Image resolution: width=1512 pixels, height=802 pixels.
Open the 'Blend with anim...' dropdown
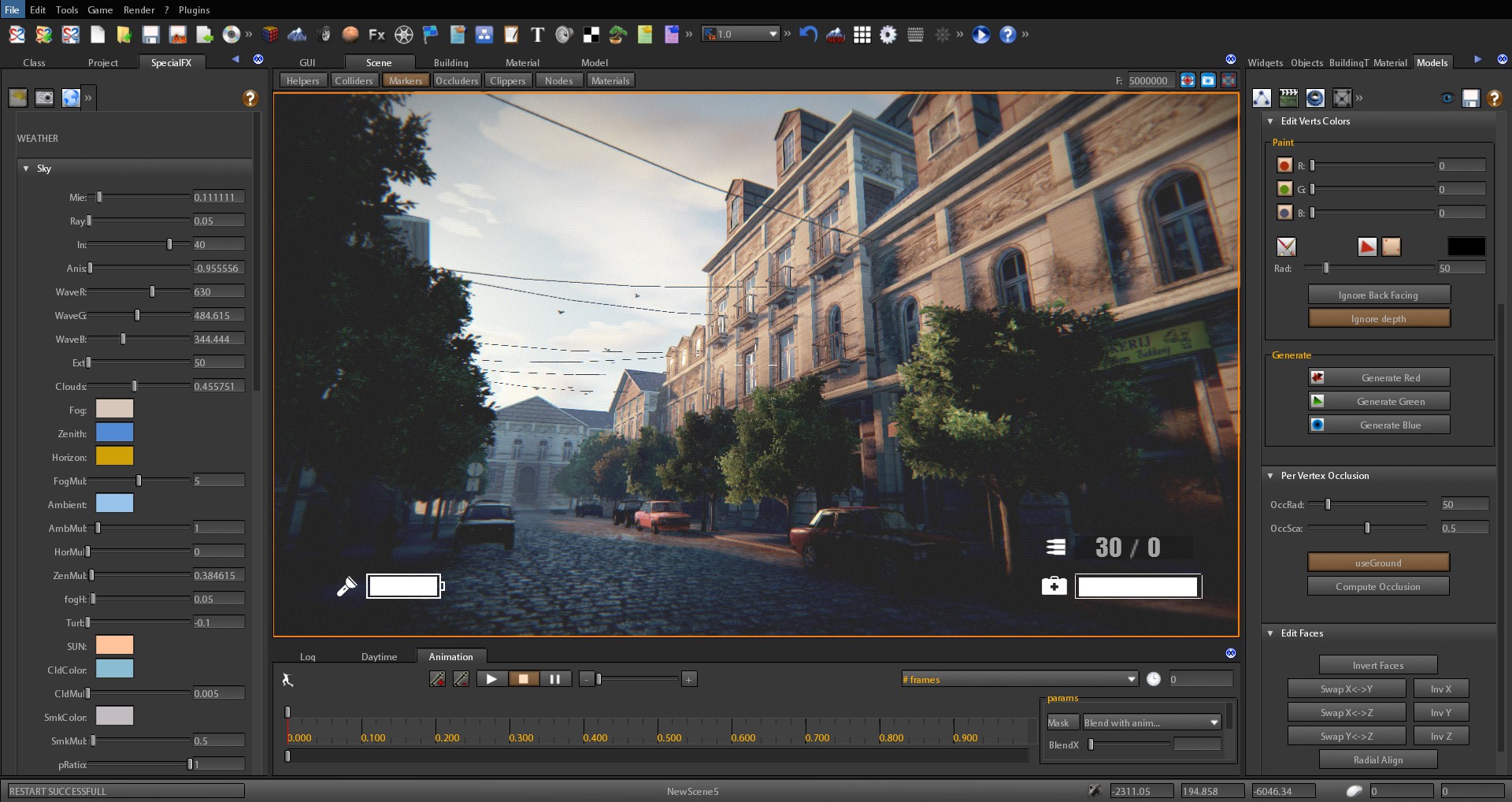pyautogui.click(x=1151, y=722)
